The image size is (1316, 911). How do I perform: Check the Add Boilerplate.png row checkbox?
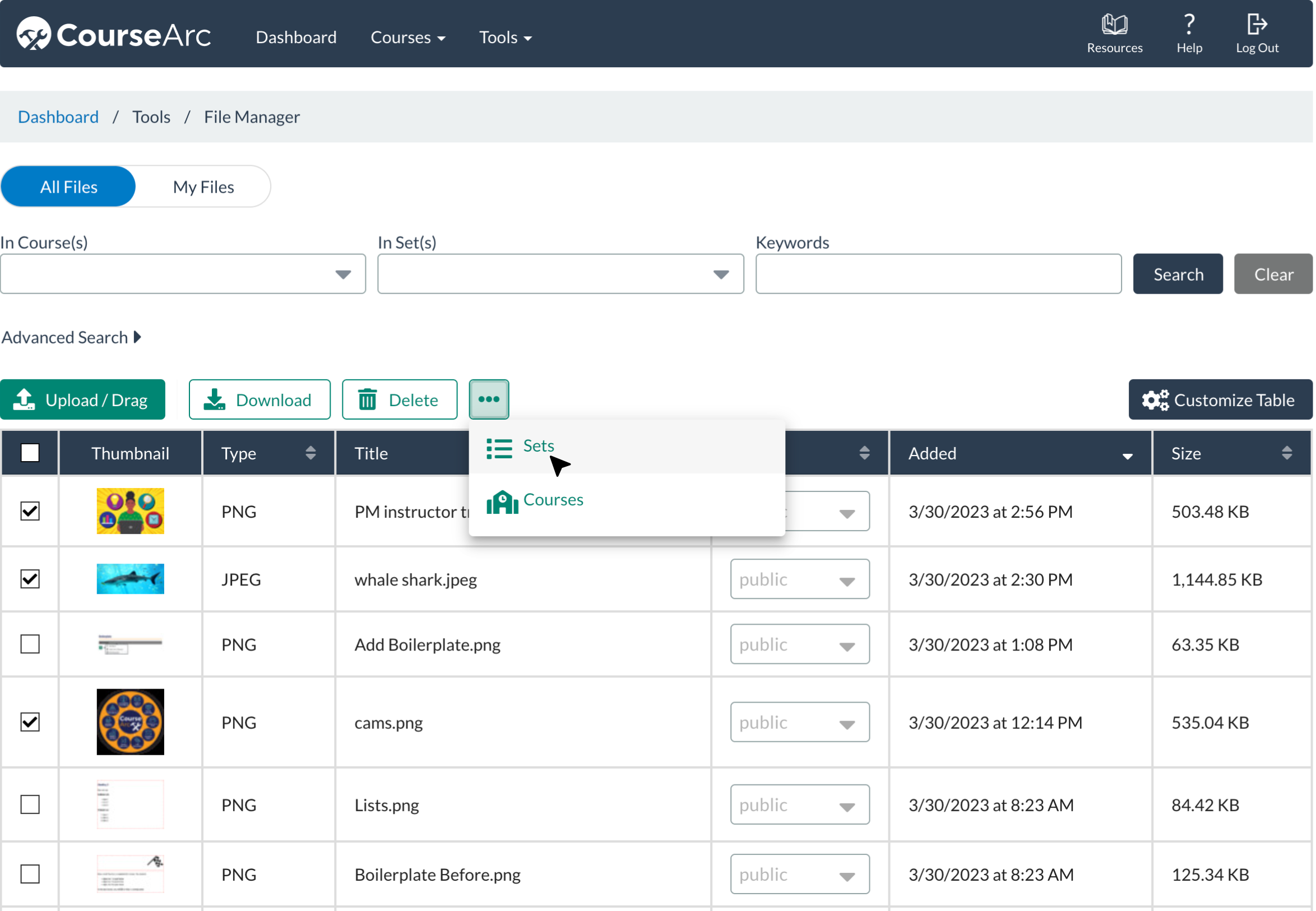[30, 644]
